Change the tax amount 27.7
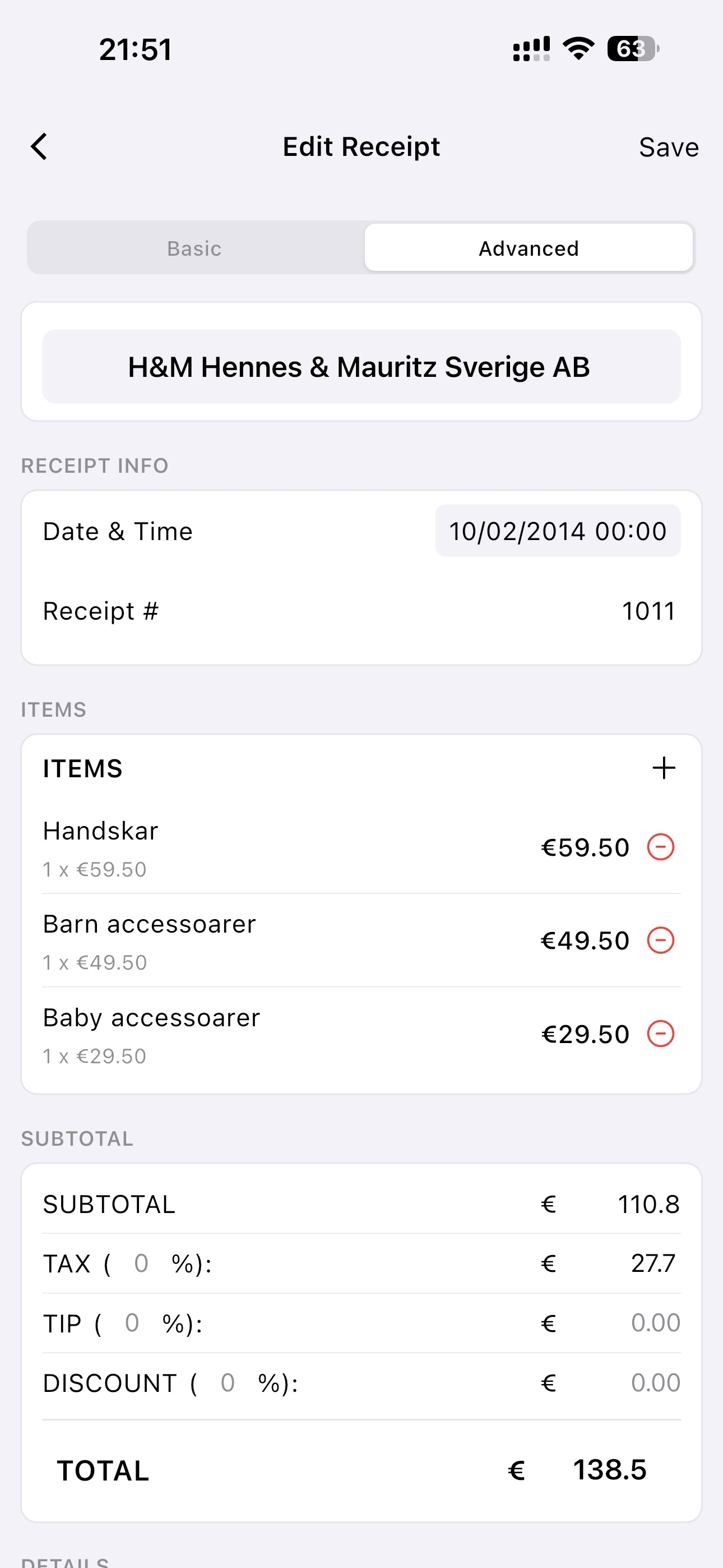 653,1263
